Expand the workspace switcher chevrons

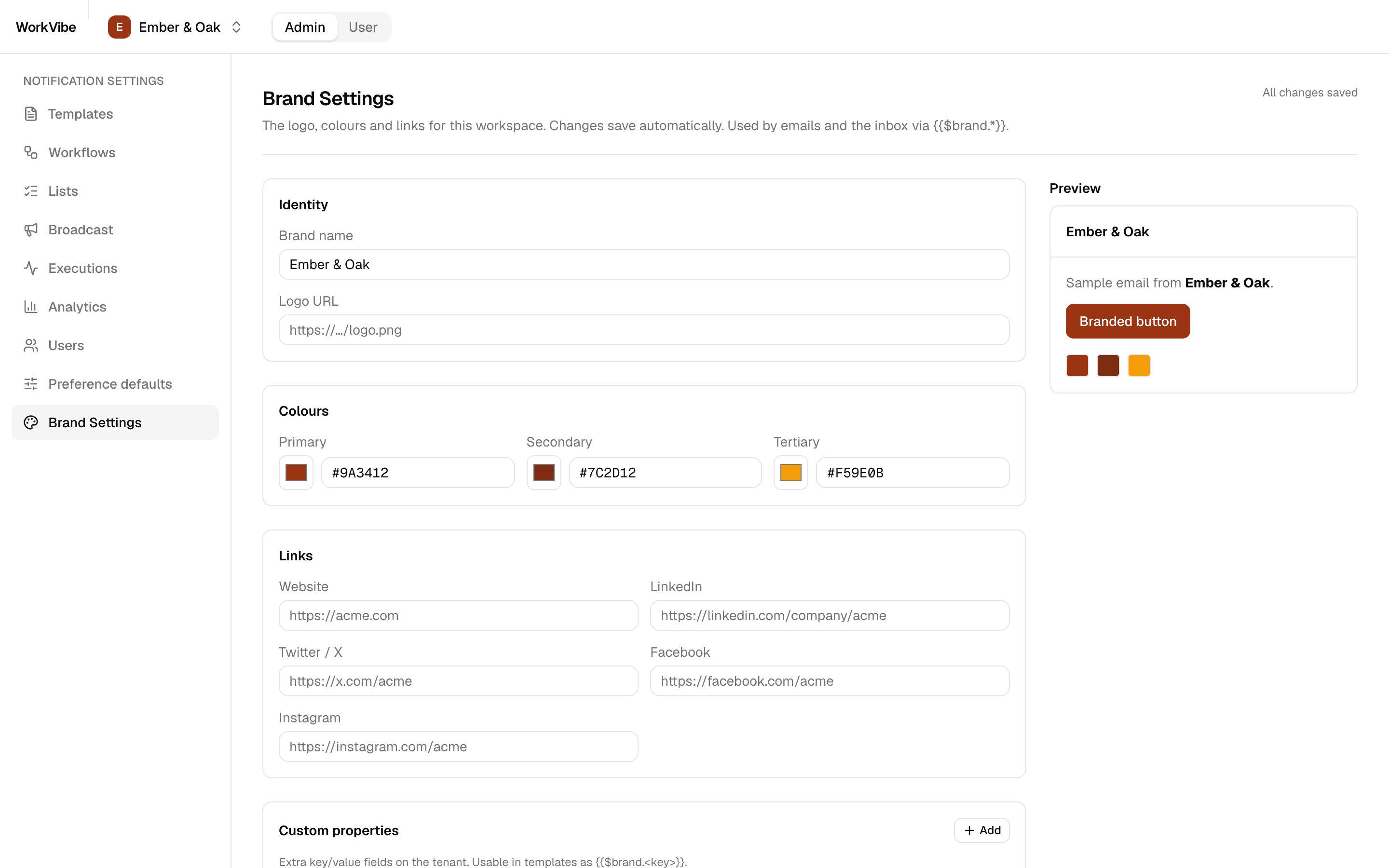(x=236, y=27)
